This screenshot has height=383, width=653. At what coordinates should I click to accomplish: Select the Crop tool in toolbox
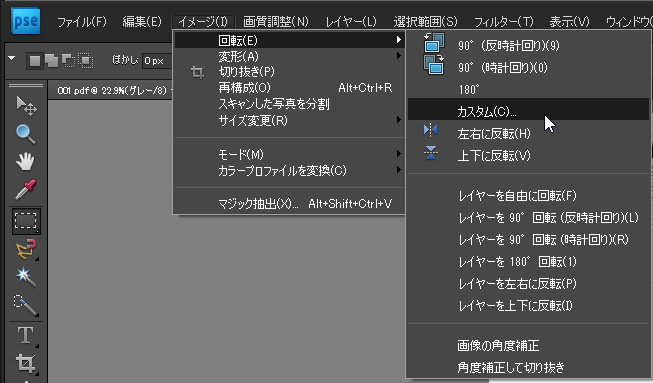[x=25, y=363]
